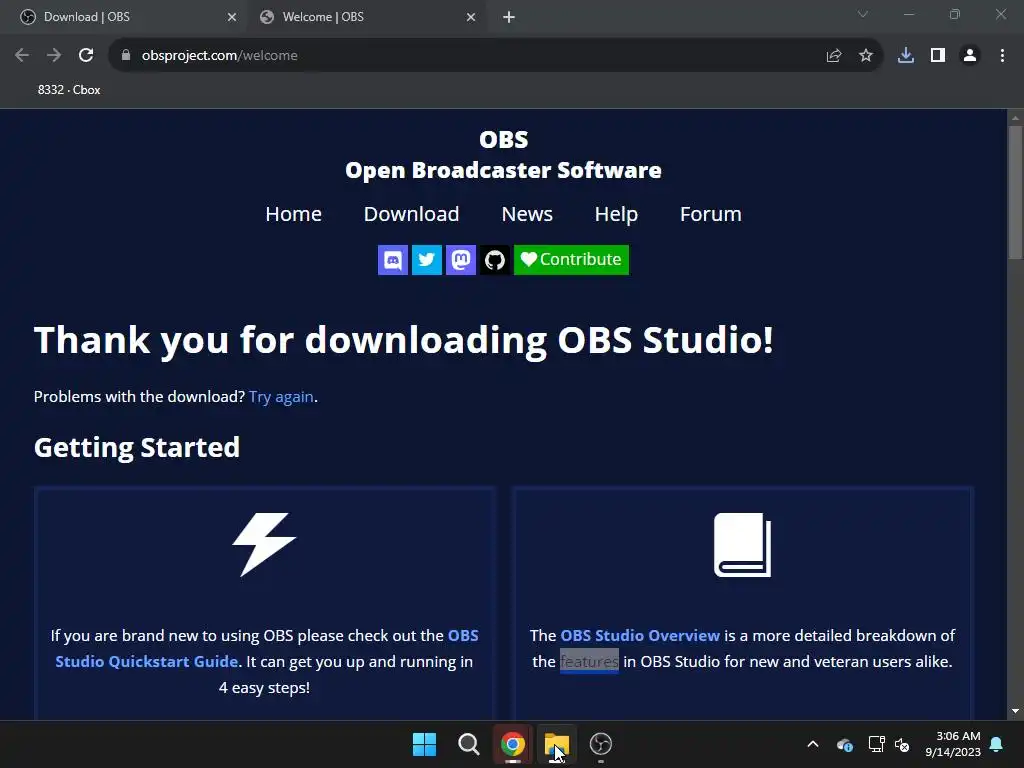Open the Chrome profile icon
This screenshot has height=768, width=1024.
pos(970,56)
